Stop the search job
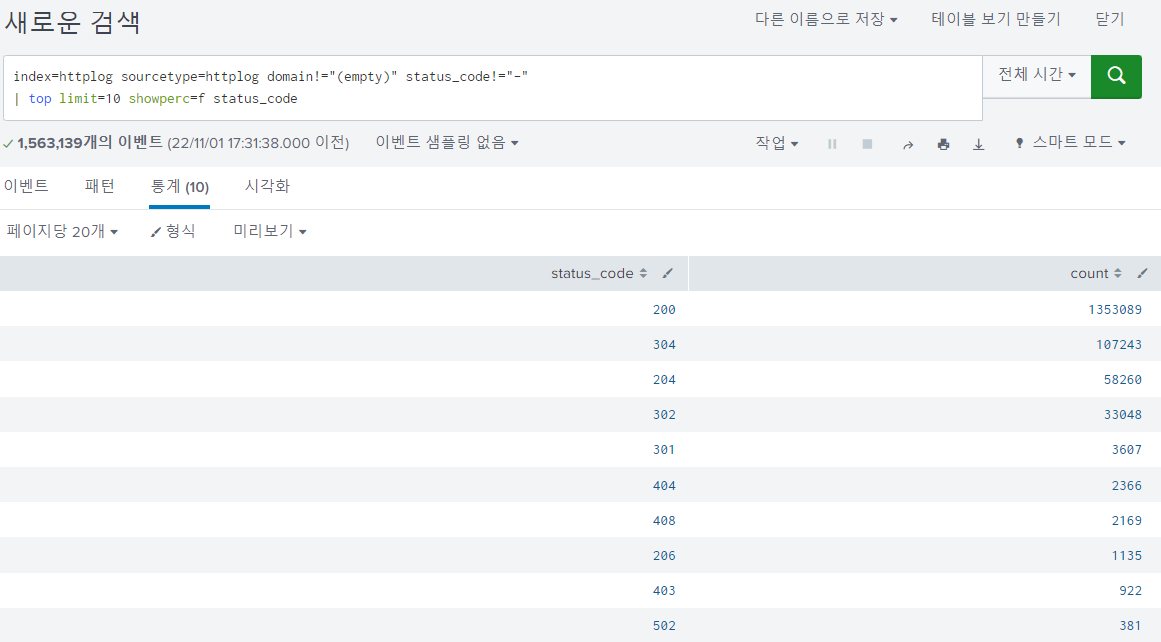Viewport: 1161px width, 642px height. (x=867, y=144)
